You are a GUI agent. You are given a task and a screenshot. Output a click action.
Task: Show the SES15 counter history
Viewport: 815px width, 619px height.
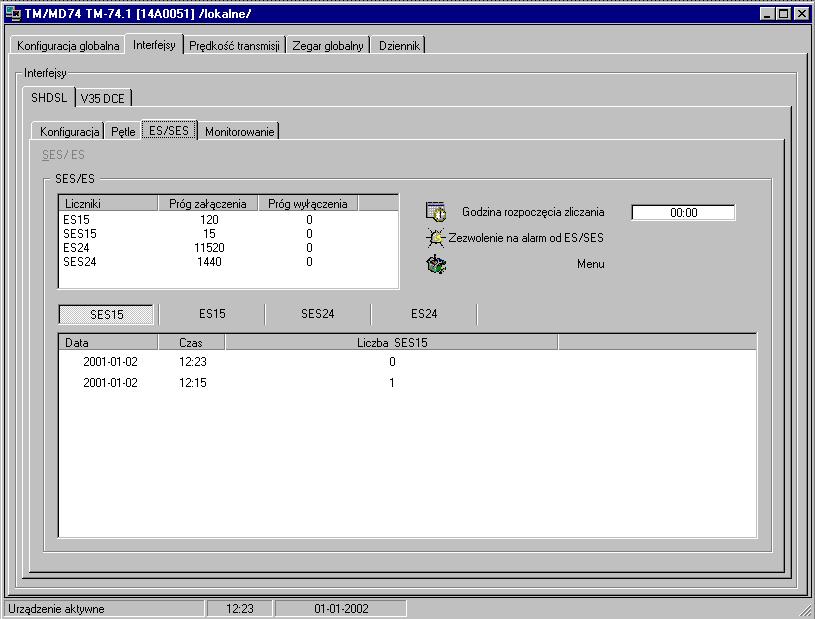pyautogui.click(x=107, y=314)
